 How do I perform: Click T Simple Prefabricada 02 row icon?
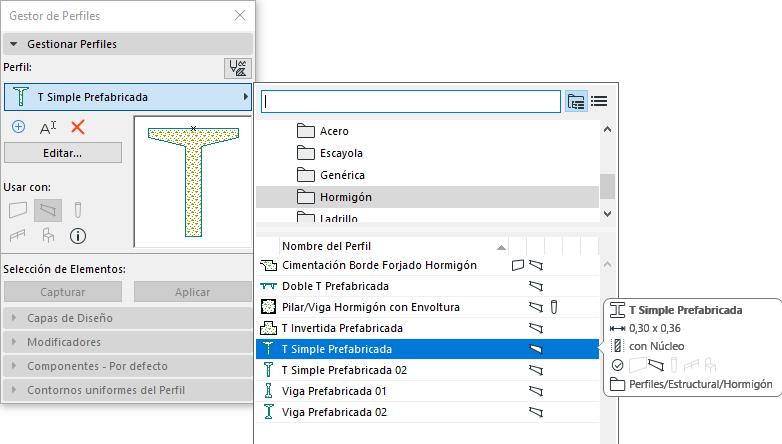pos(268,370)
